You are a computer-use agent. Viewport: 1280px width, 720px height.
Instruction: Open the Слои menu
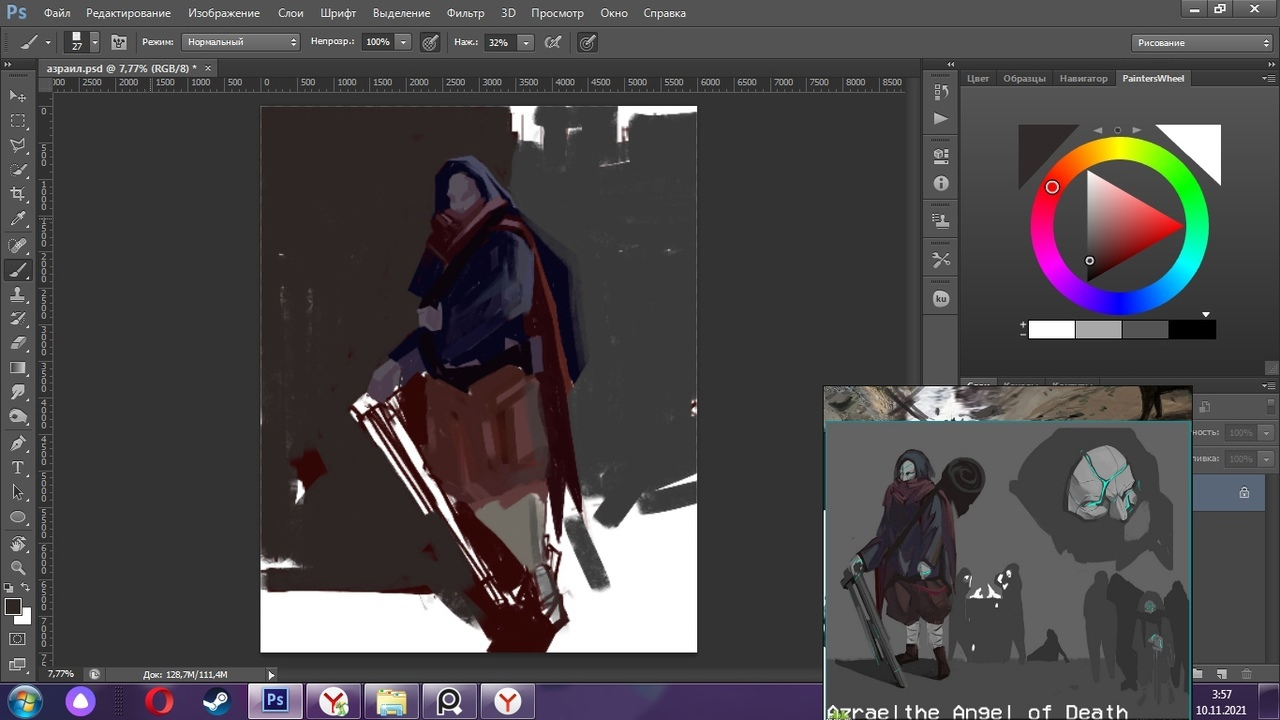(x=290, y=13)
